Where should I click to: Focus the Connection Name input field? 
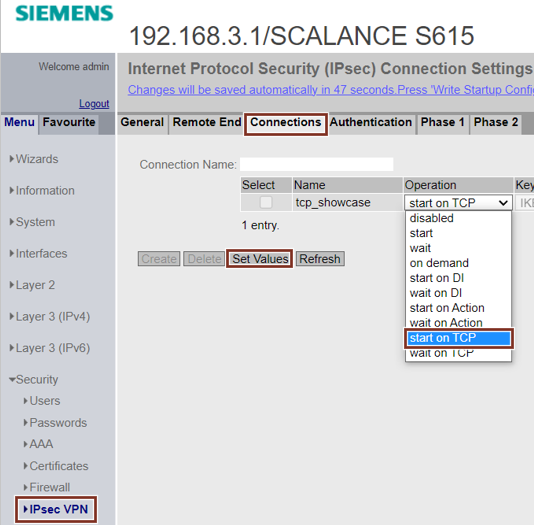click(x=316, y=164)
